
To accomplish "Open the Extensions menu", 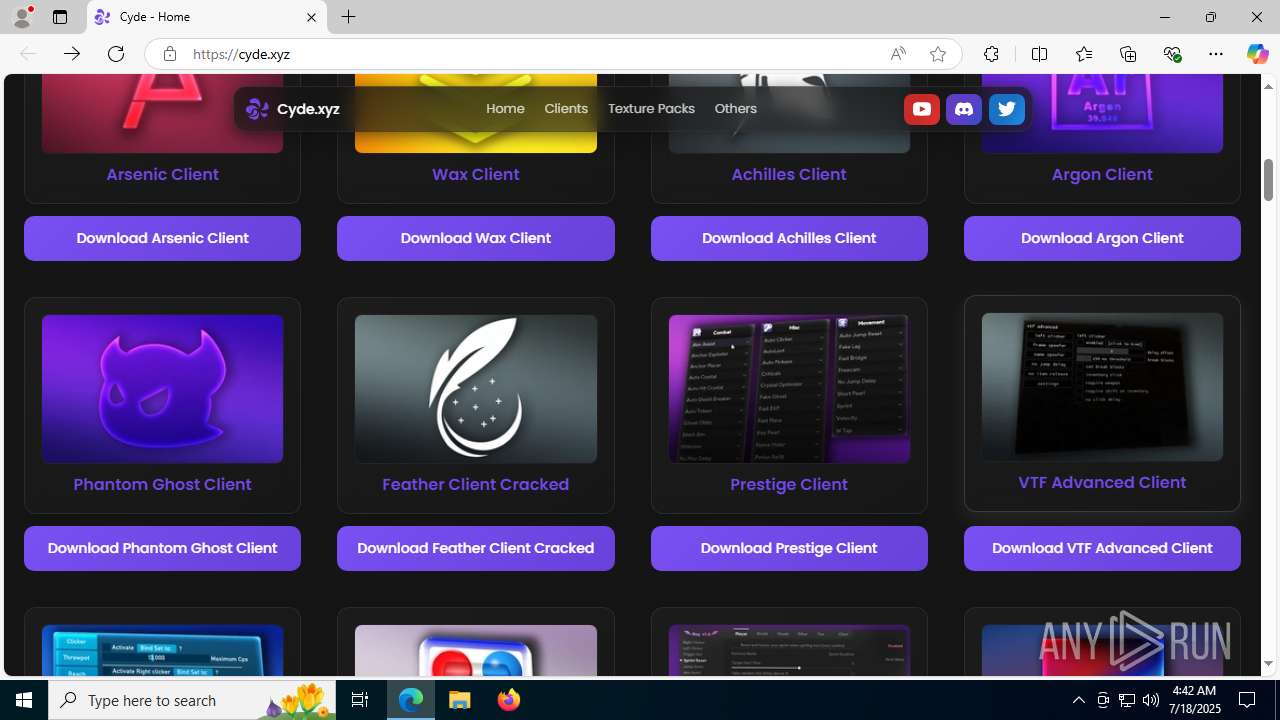I will (x=991, y=54).
